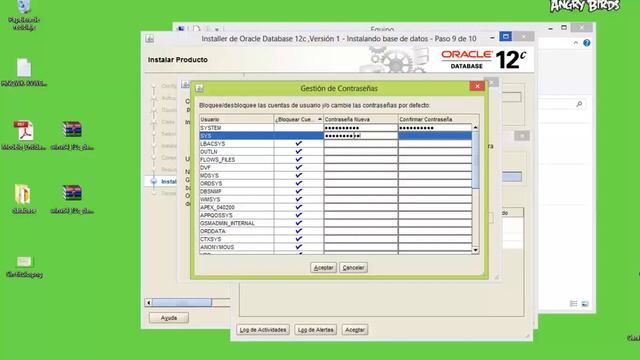Viewport: 640px width, 360px height.
Task: Click the Contraseña Nueva column header
Action: tap(361, 119)
